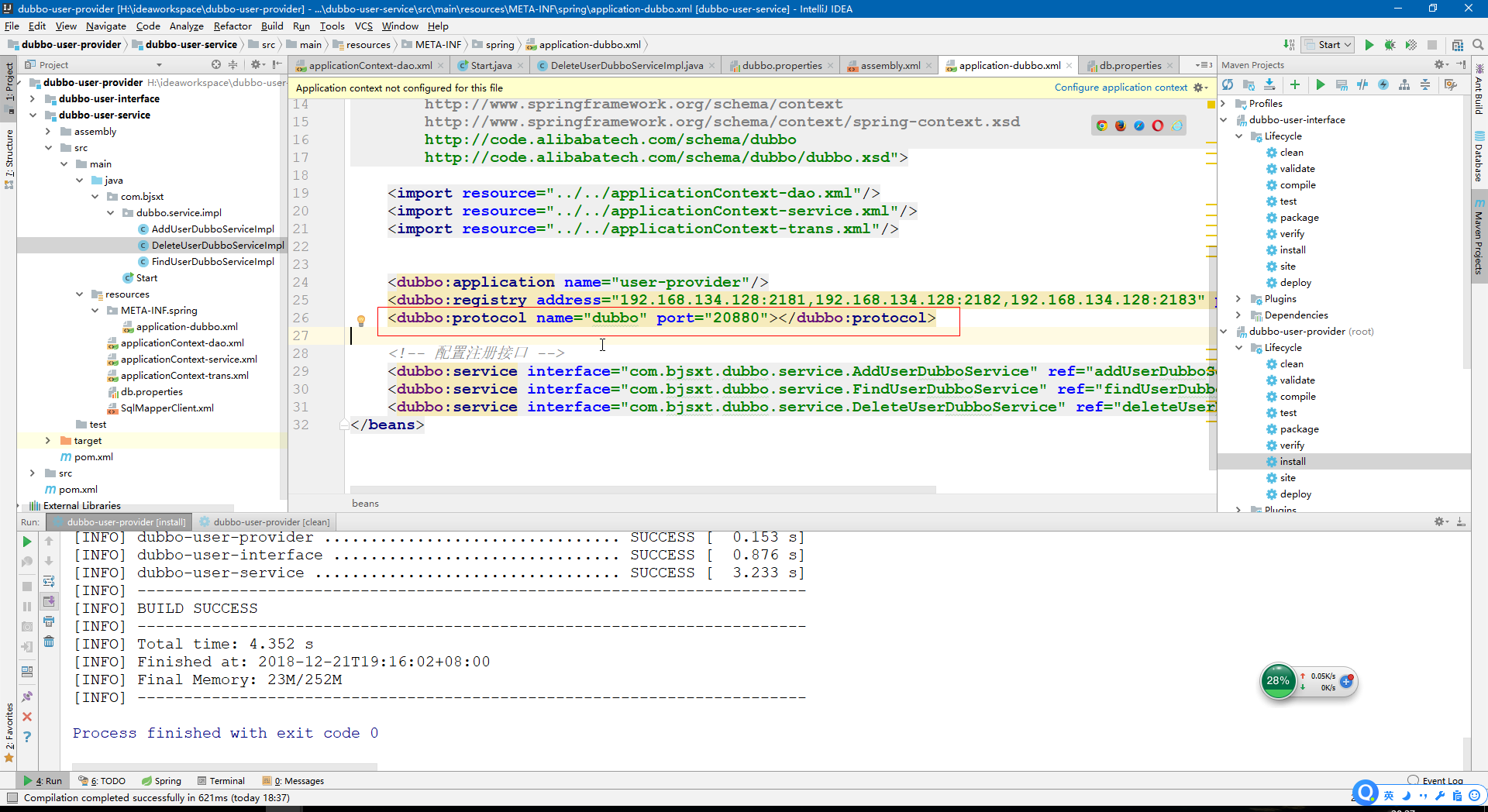Click Collapse All icon in Maven panel
Viewport: 1488px width, 812px height.
(x=1425, y=84)
